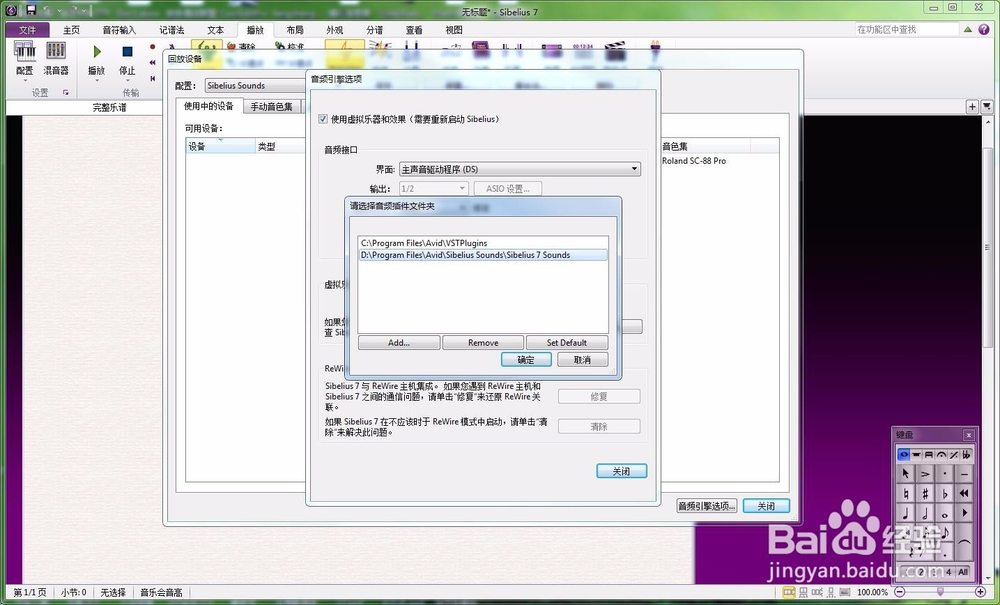
Task: Select the highlighted spreads view status icon
Action: (788, 592)
